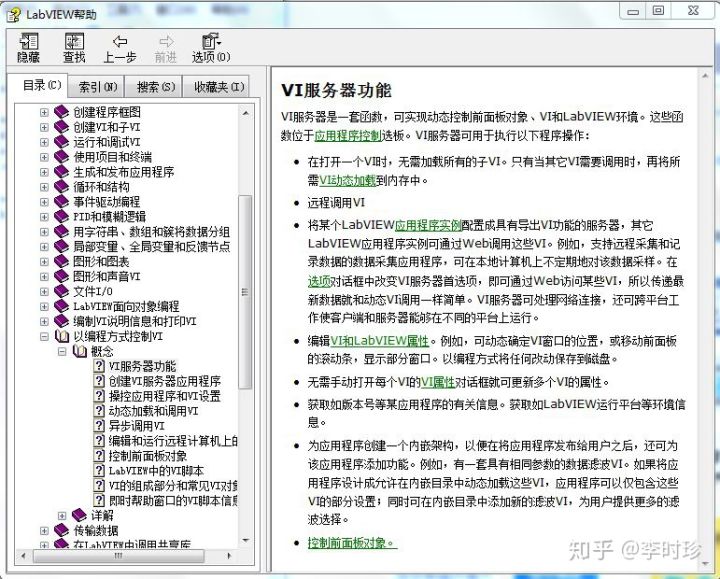Expand the LabVIEW面向对象编程 tree node

pyautogui.click(x=44, y=306)
